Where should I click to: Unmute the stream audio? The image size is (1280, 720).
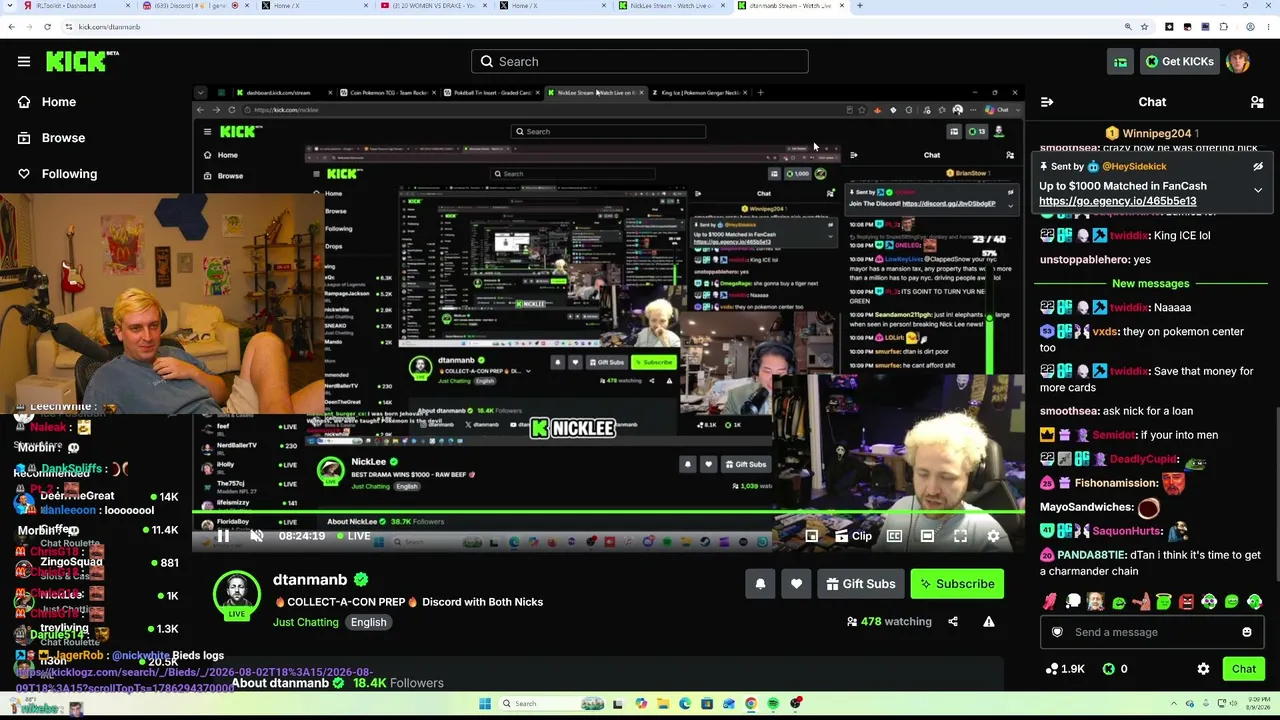coord(257,536)
